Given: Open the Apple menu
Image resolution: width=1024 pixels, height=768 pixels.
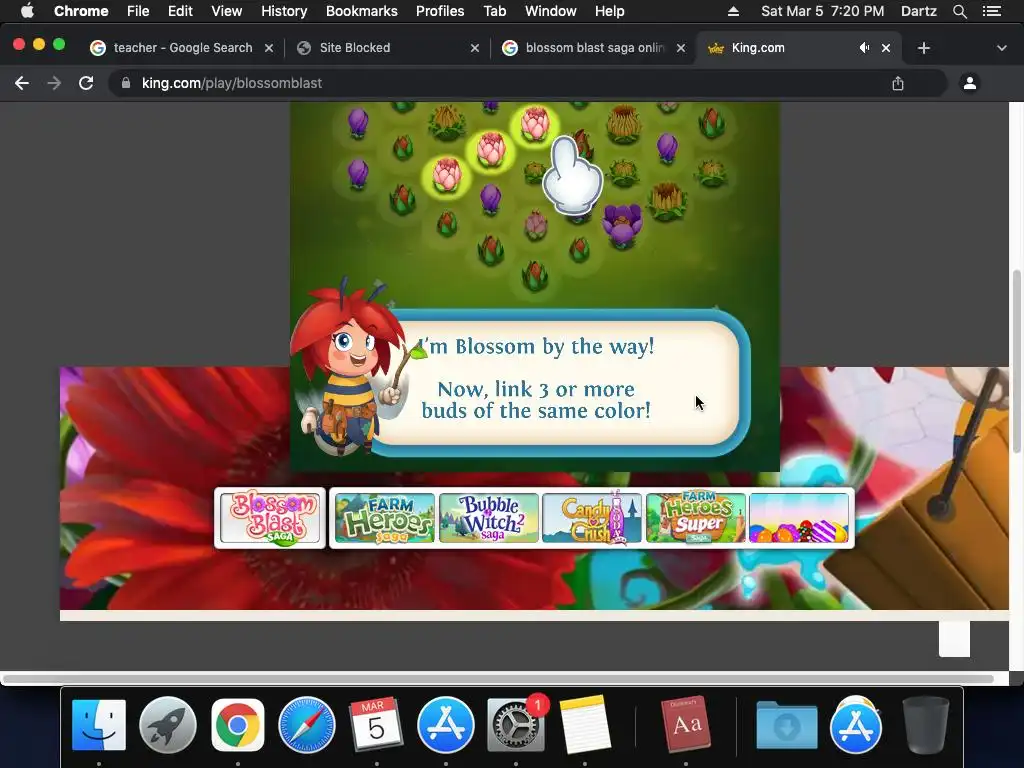Looking at the screenshot, I should click(x=27, y=11).
